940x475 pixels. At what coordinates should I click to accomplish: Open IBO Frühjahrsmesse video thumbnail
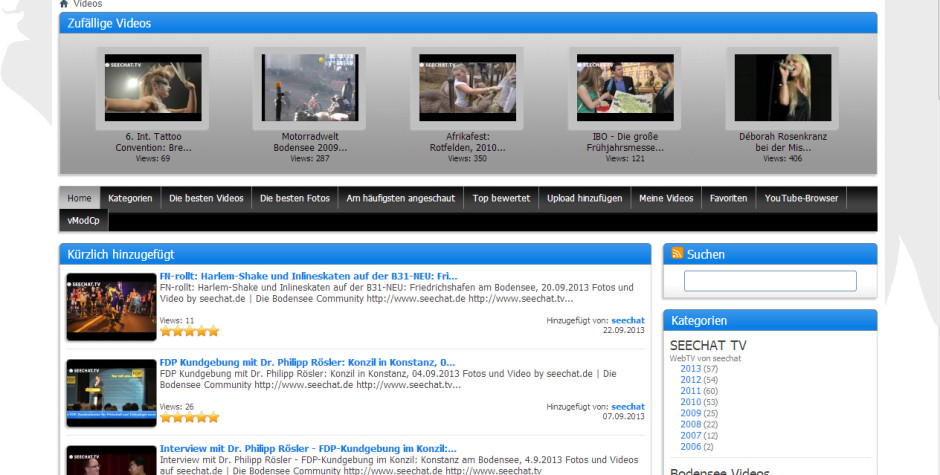(625, 88)
